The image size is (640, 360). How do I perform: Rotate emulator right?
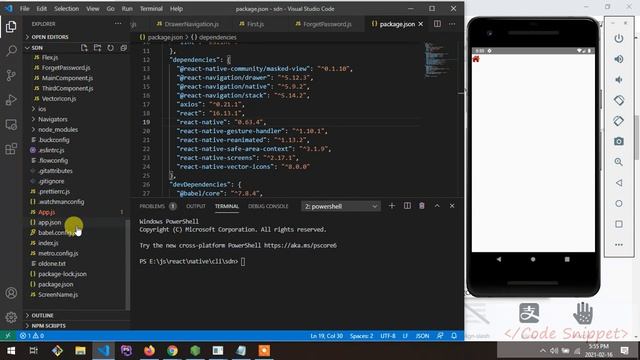pos(619,121)
